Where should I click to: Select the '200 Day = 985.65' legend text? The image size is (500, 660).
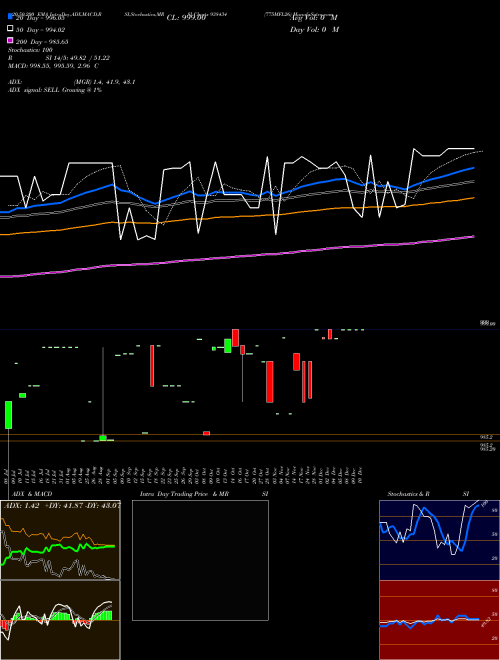pos(42,41)
